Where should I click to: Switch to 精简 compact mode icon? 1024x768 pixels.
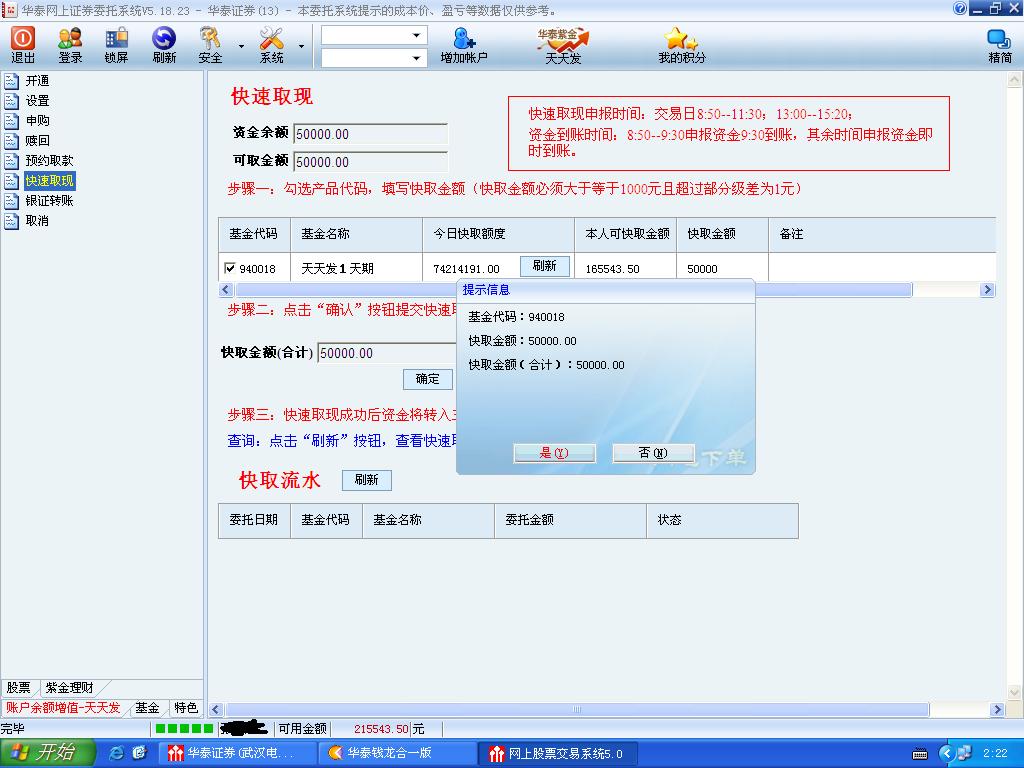tap(999, 44)
